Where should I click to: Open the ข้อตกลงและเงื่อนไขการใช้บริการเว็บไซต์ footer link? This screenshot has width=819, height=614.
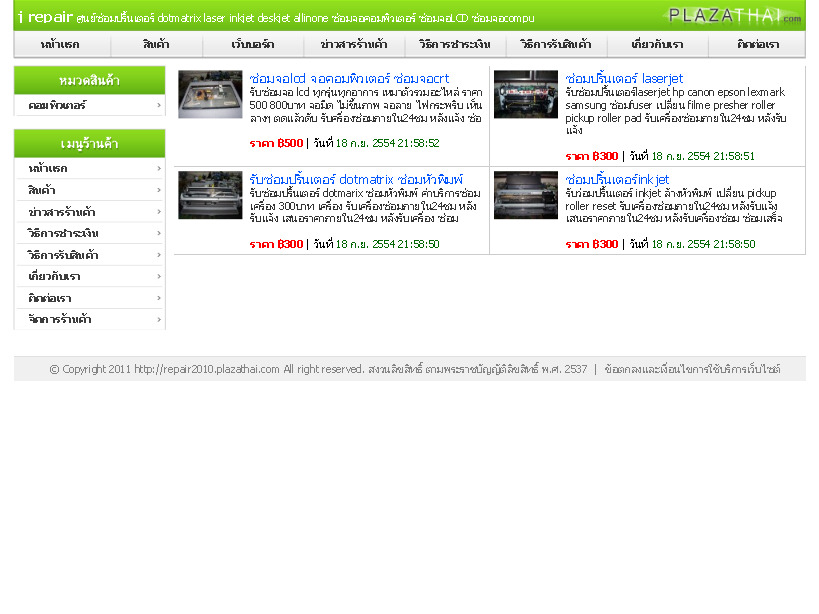click(693, 369)
